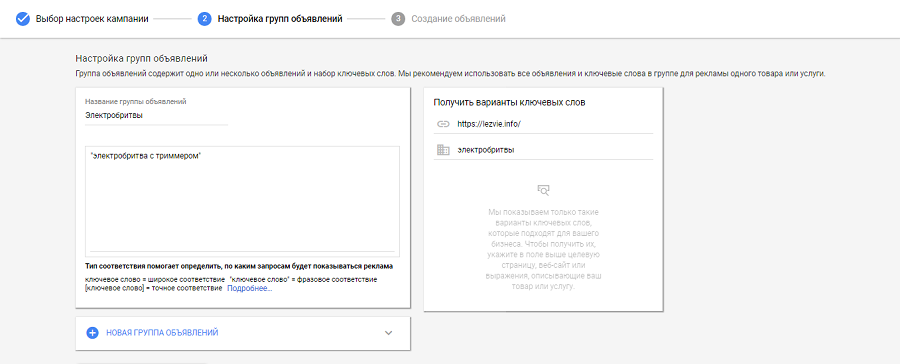Open the Подробнее link
The width and height of the screenshot is (900, 364).
click(x=250, y=288)
